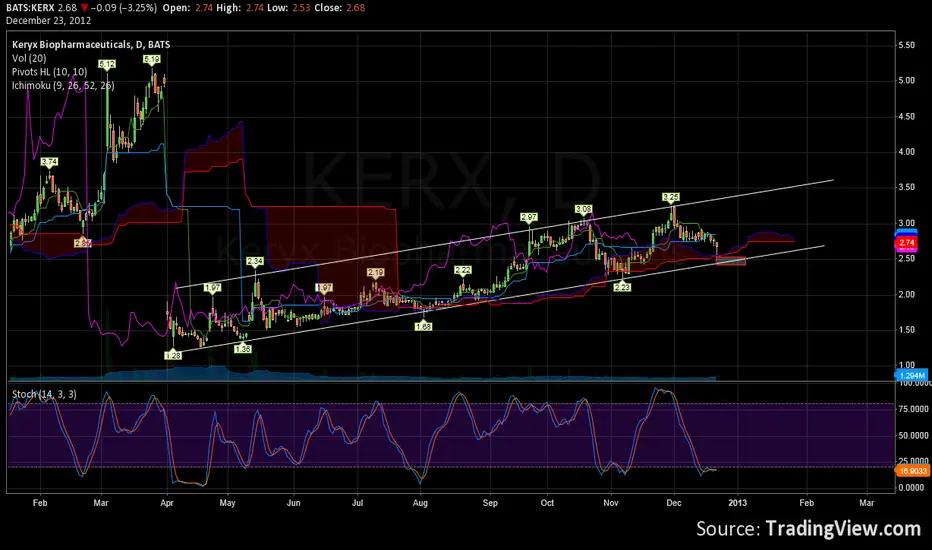Click the 75.0000 stochastic axis label
This screenshot has height=550, width=932.
[x=914, y=409]
